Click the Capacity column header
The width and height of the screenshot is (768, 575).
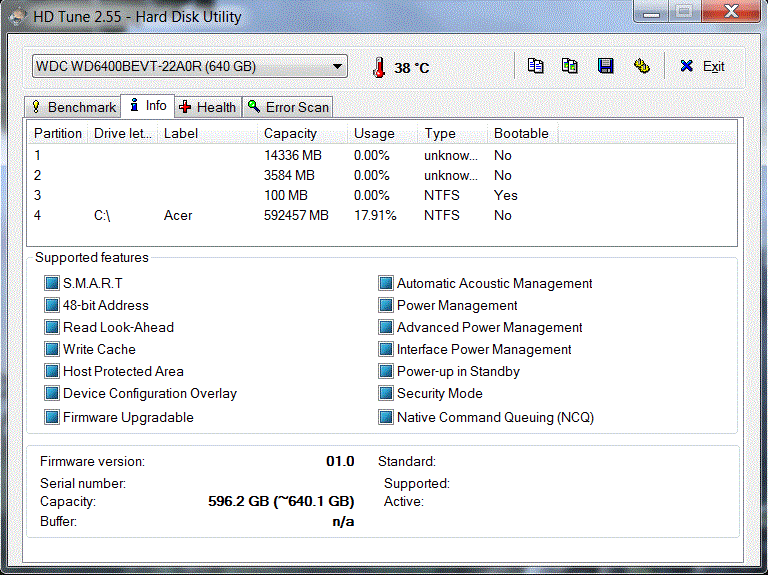click(303, 133)
